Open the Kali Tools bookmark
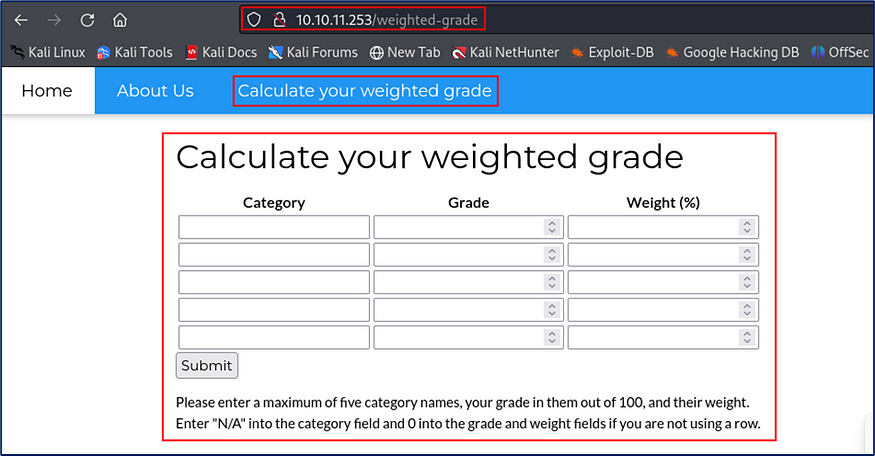This screenshot has height=456, width=875. click(x=134, y=52)
